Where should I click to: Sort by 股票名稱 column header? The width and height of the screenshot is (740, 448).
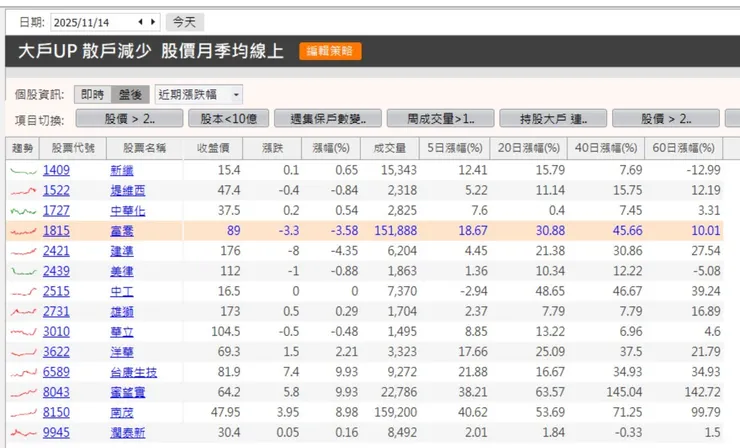coord(144,148)
